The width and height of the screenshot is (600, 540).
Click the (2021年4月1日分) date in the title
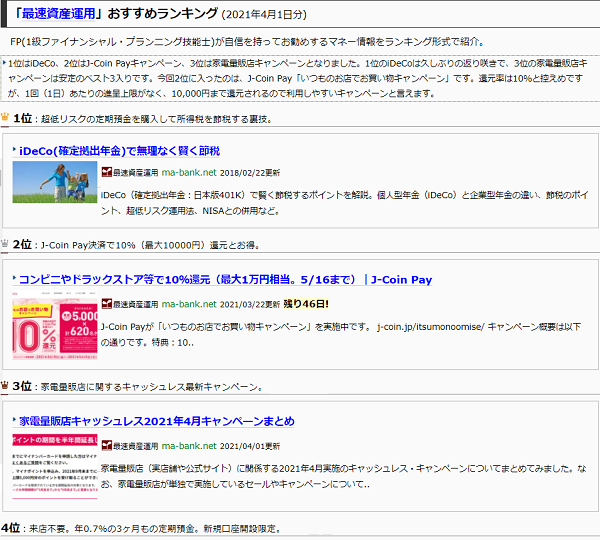pyautogui.click(x=264, y=15)
